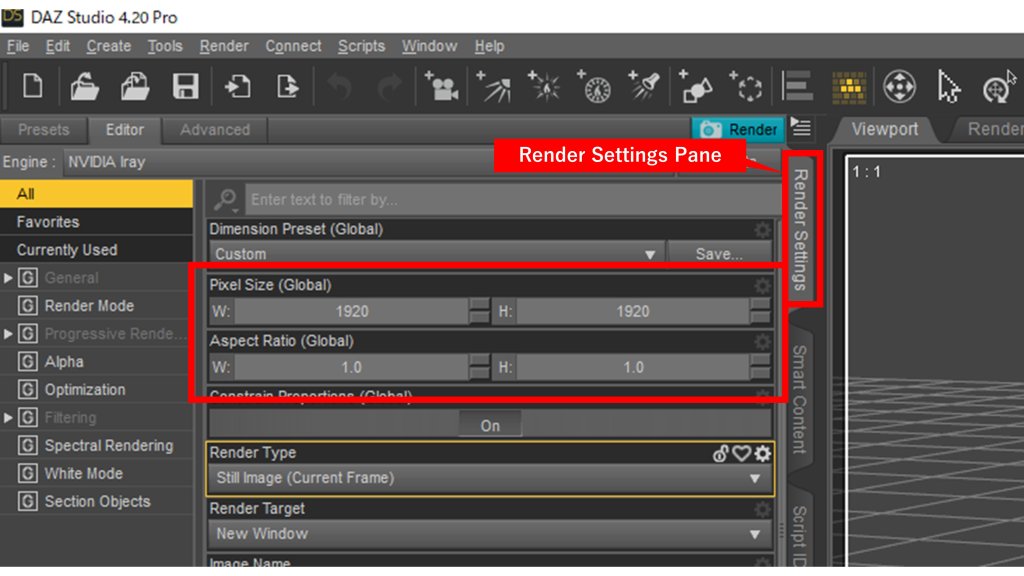Open the Window menu
This screenshot has height=576, width=1024.
pos(430,46)
